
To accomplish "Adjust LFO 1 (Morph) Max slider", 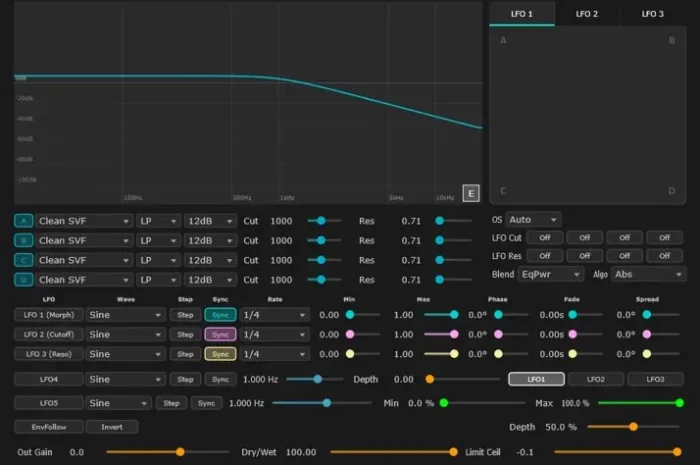I will coord(441,315).
